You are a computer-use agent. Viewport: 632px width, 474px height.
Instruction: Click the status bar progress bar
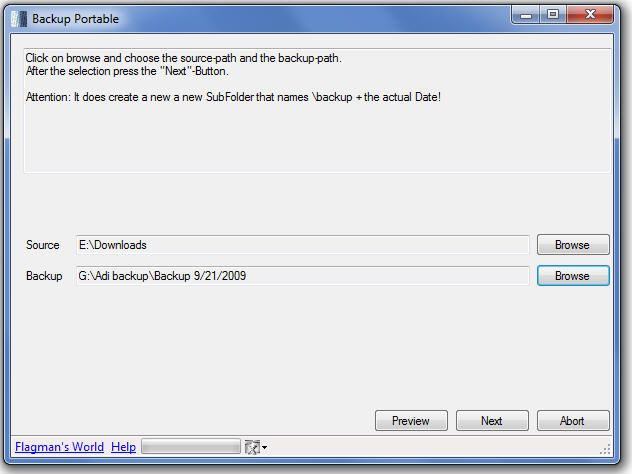[191, 447]
